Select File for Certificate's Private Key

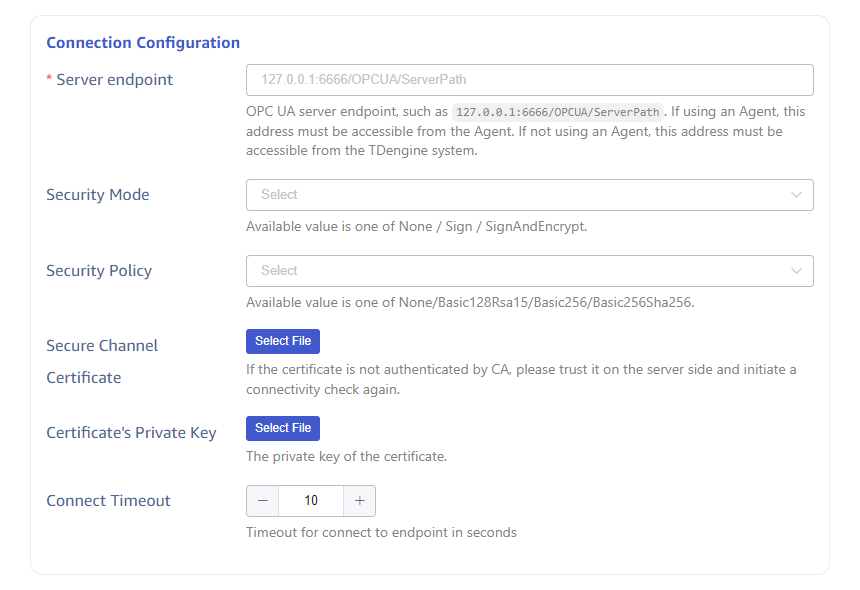pyautogui.click(x=283, y=428)
